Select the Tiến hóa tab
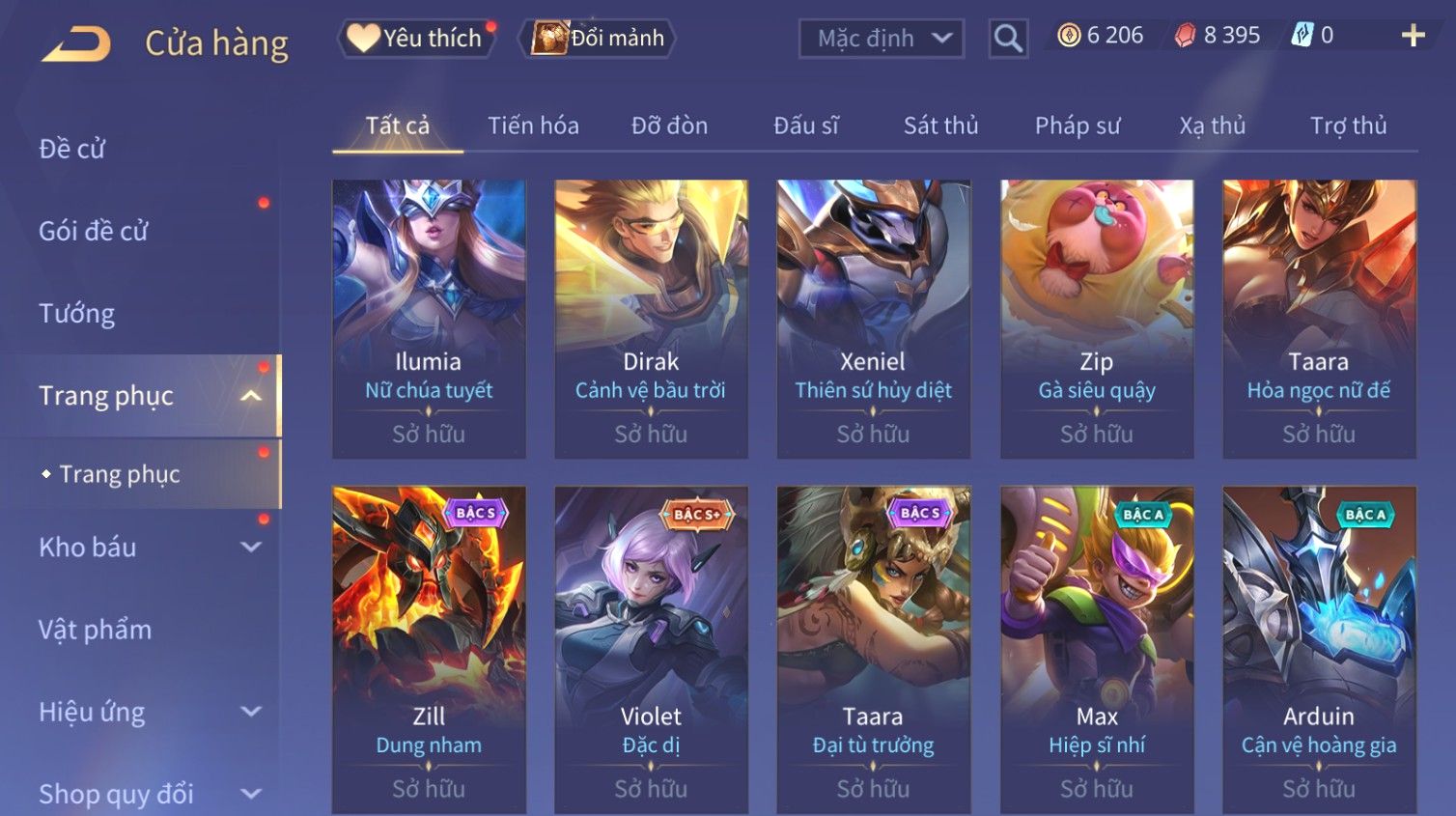Image resolution: width=1456 pixels, height=816 pixels. 533,126
